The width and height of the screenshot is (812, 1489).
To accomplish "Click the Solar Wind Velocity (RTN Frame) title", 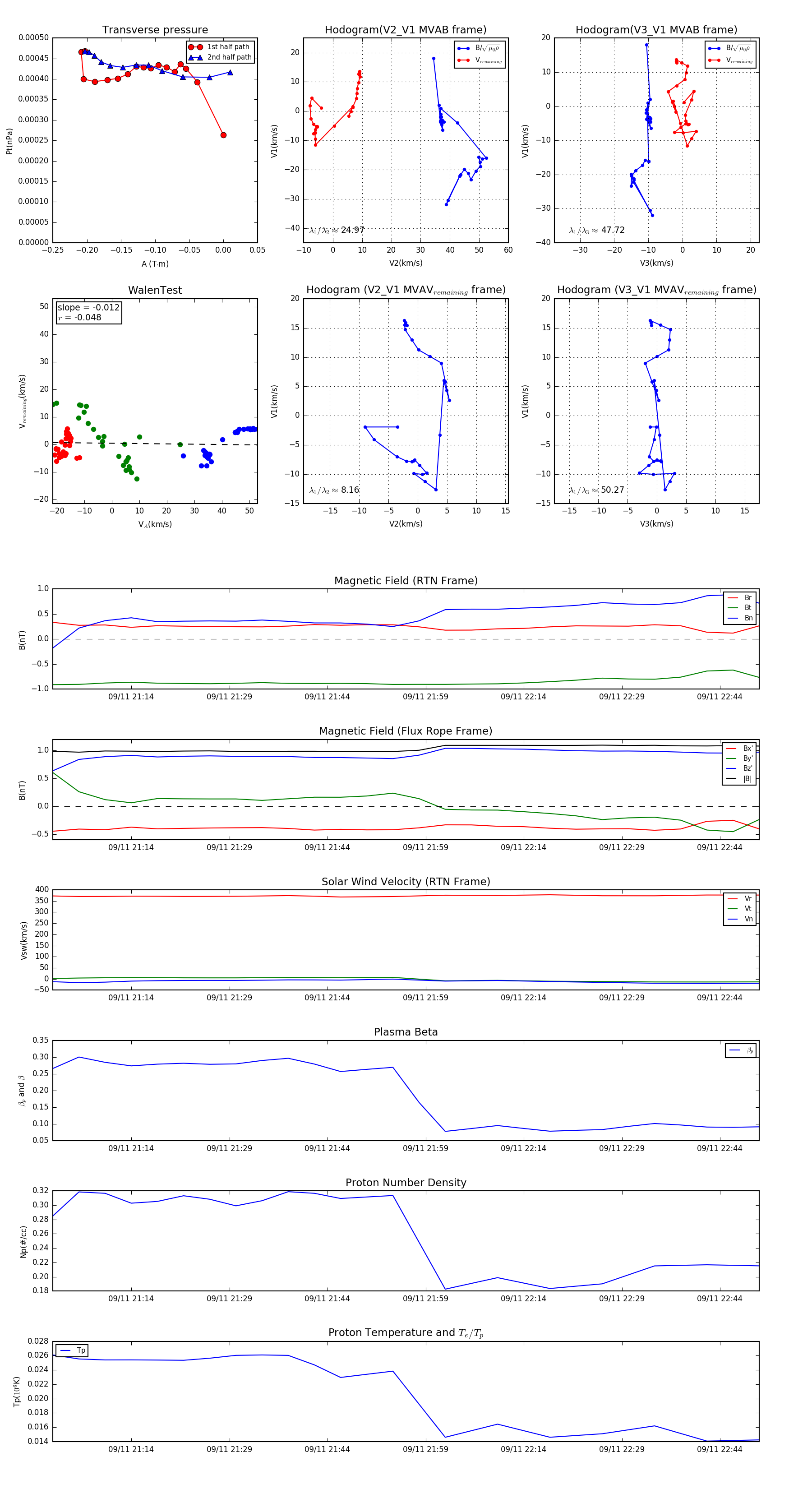I will click(406, 882).
